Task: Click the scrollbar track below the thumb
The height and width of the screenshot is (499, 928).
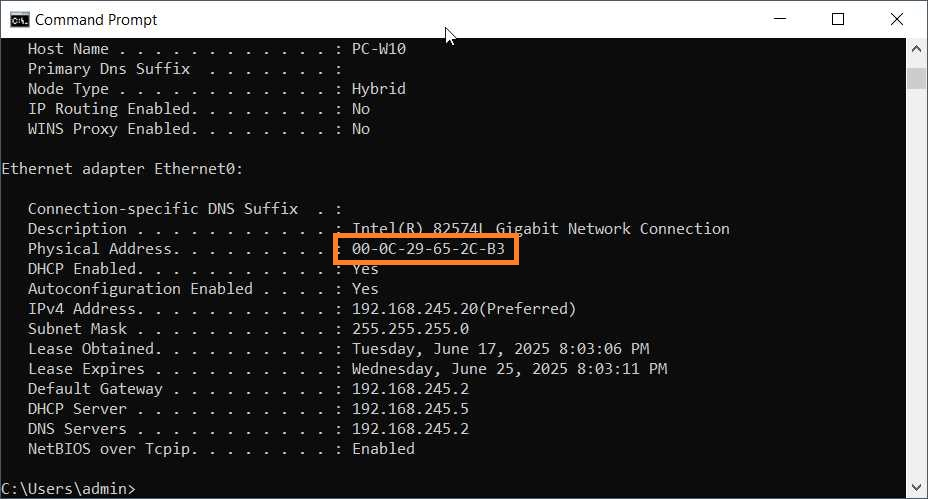Action: [x=916, y=300]
